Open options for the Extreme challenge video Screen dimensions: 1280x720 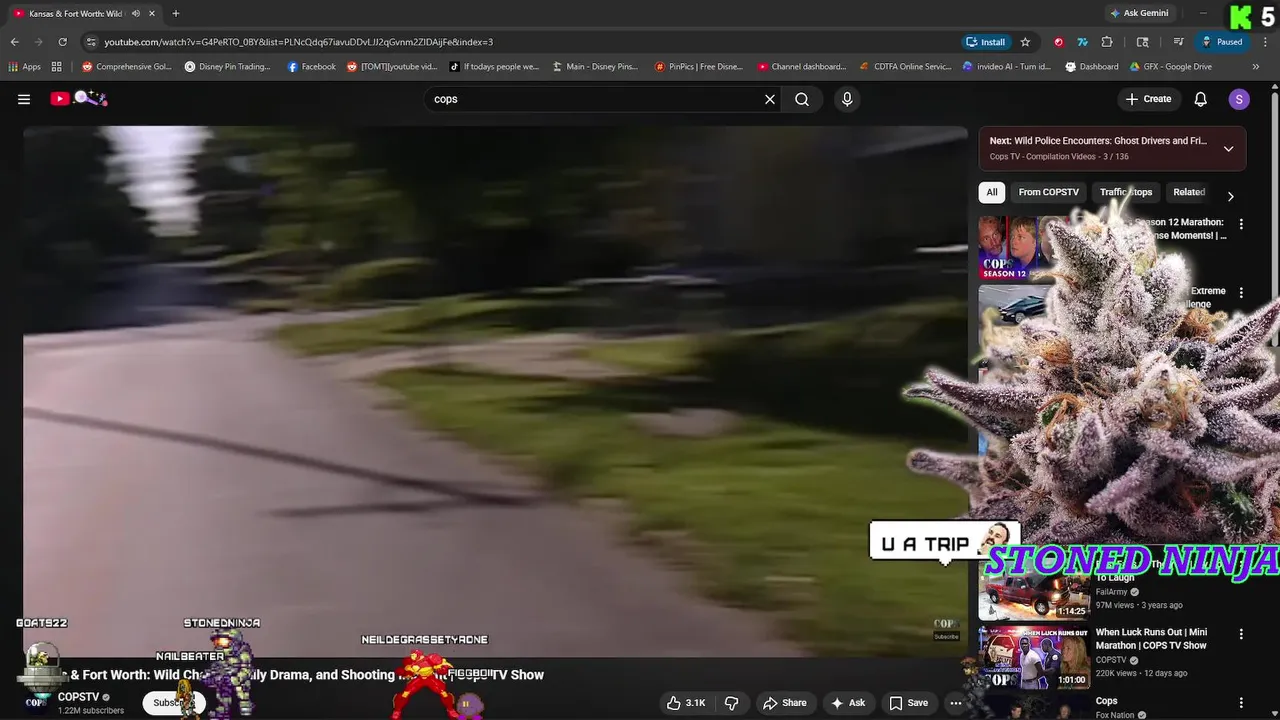(x=1241, y=293)
